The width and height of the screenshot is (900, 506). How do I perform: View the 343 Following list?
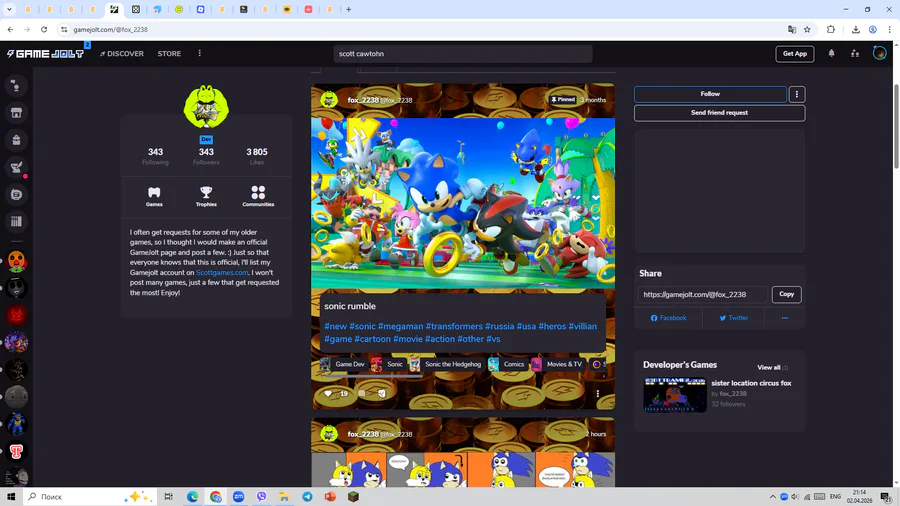[156, 156]
